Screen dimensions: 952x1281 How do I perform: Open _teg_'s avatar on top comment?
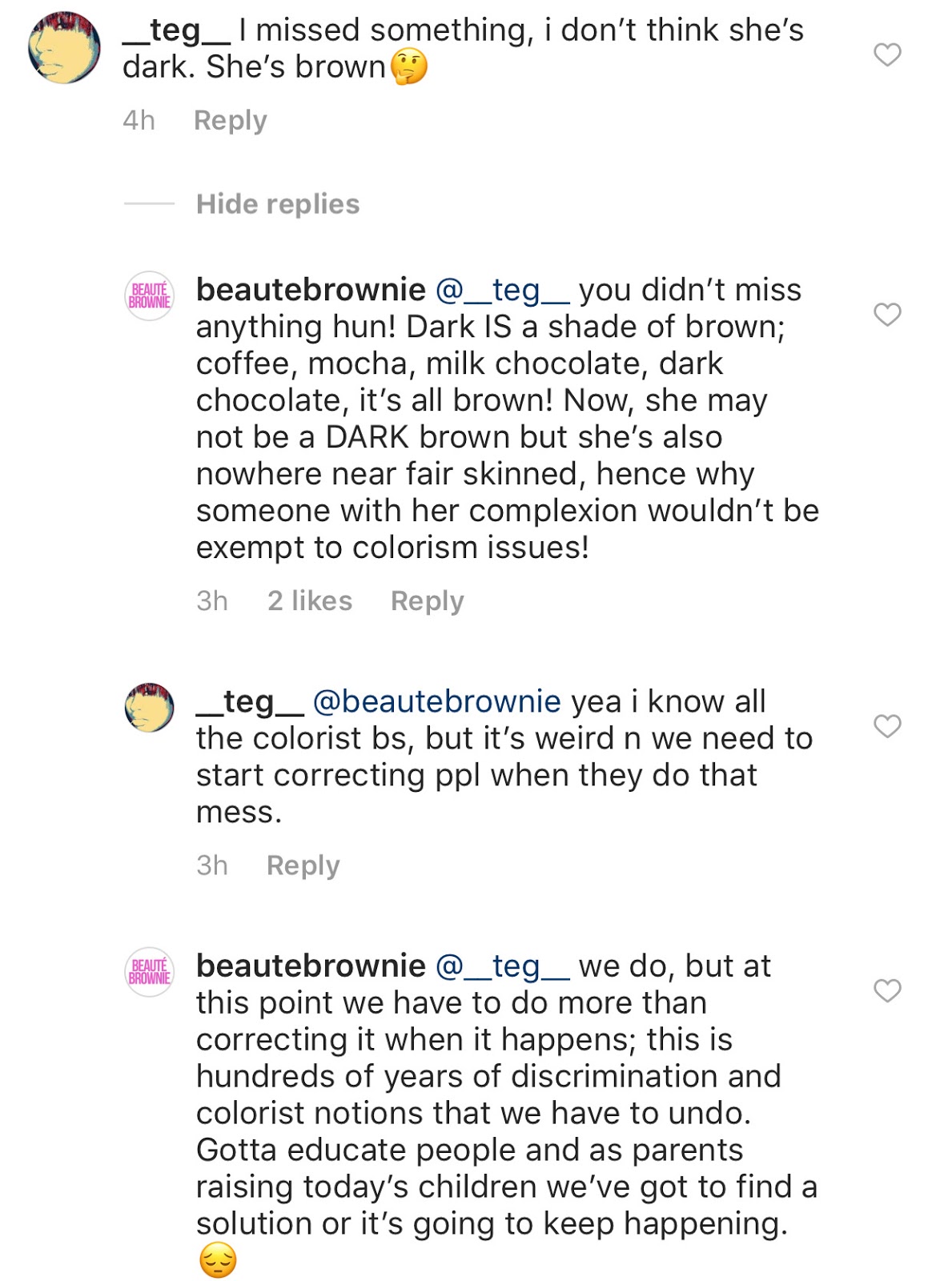(x=64, y=48)
